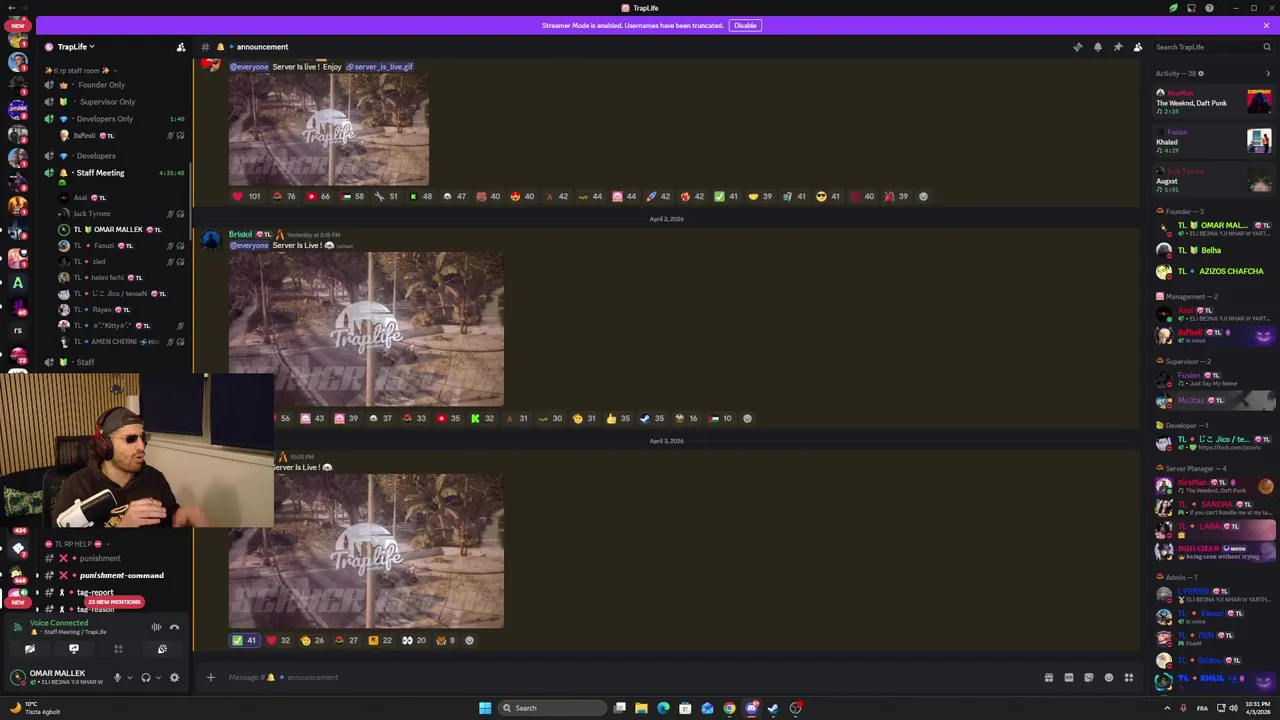Open pinned messages icon
The image size is (1280, 720).
point(1117,47)
